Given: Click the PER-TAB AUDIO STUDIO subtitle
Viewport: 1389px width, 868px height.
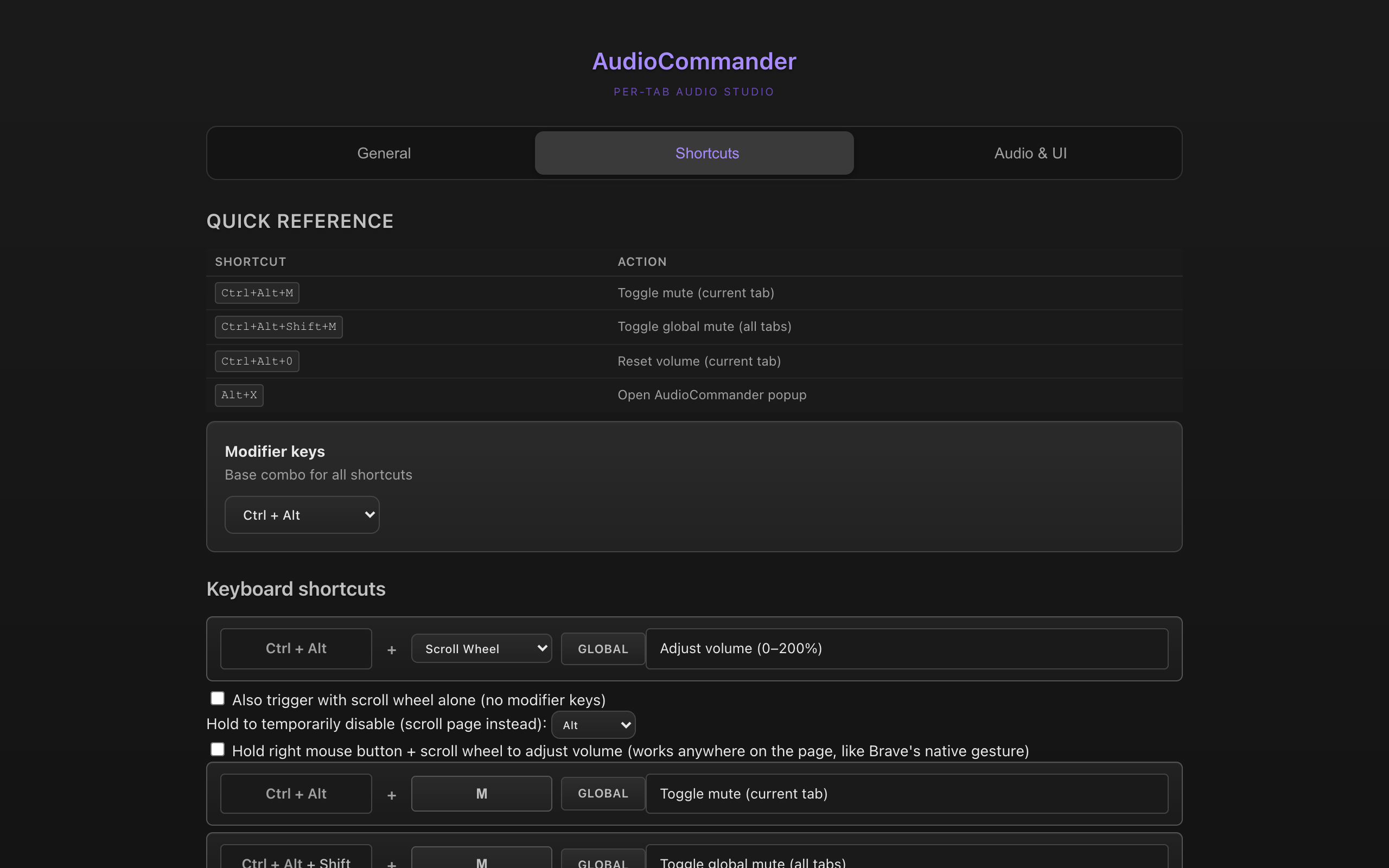Looking at the screenshot, I should point(694,92).
